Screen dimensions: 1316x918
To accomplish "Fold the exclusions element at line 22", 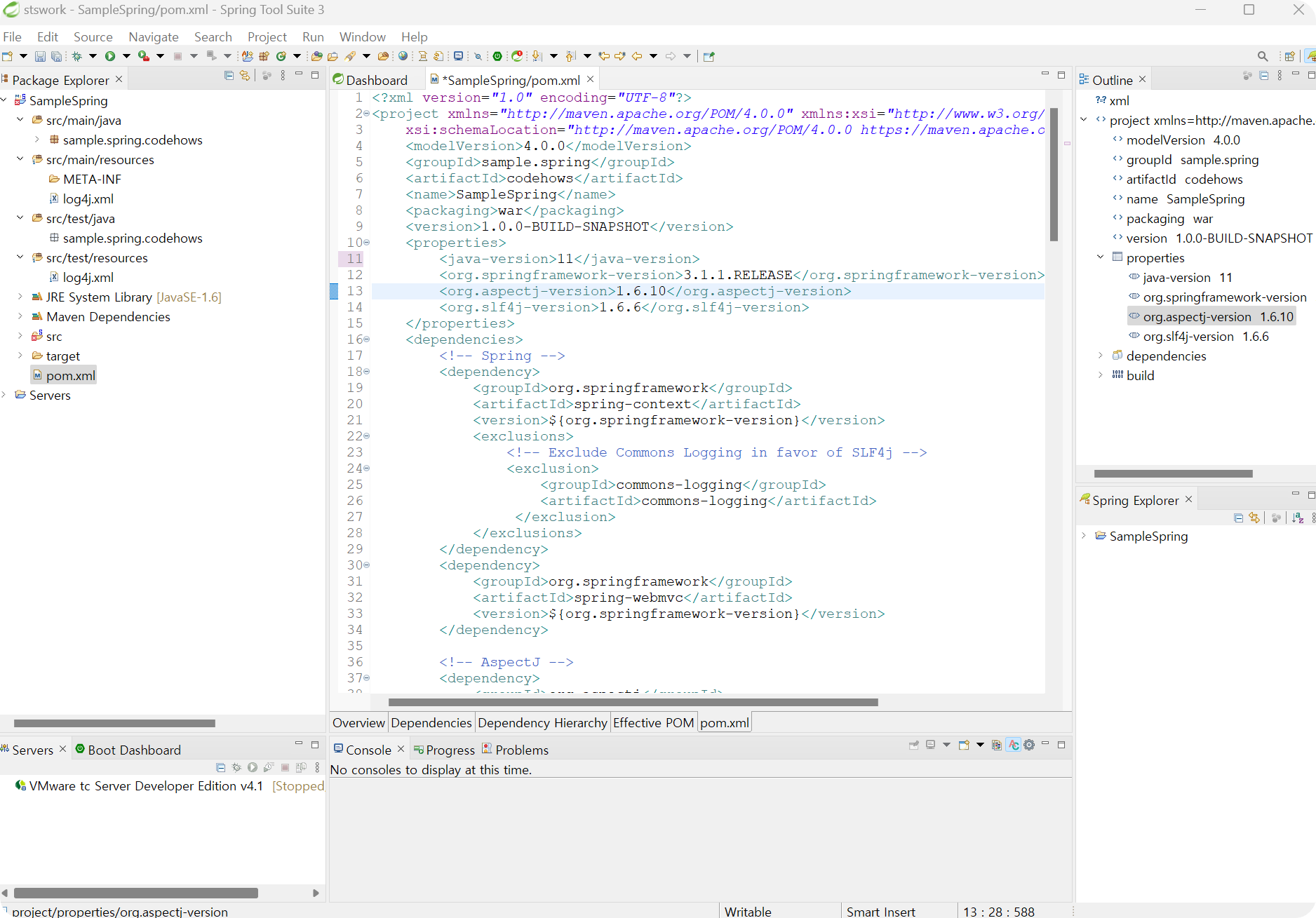I will [366, 436].
